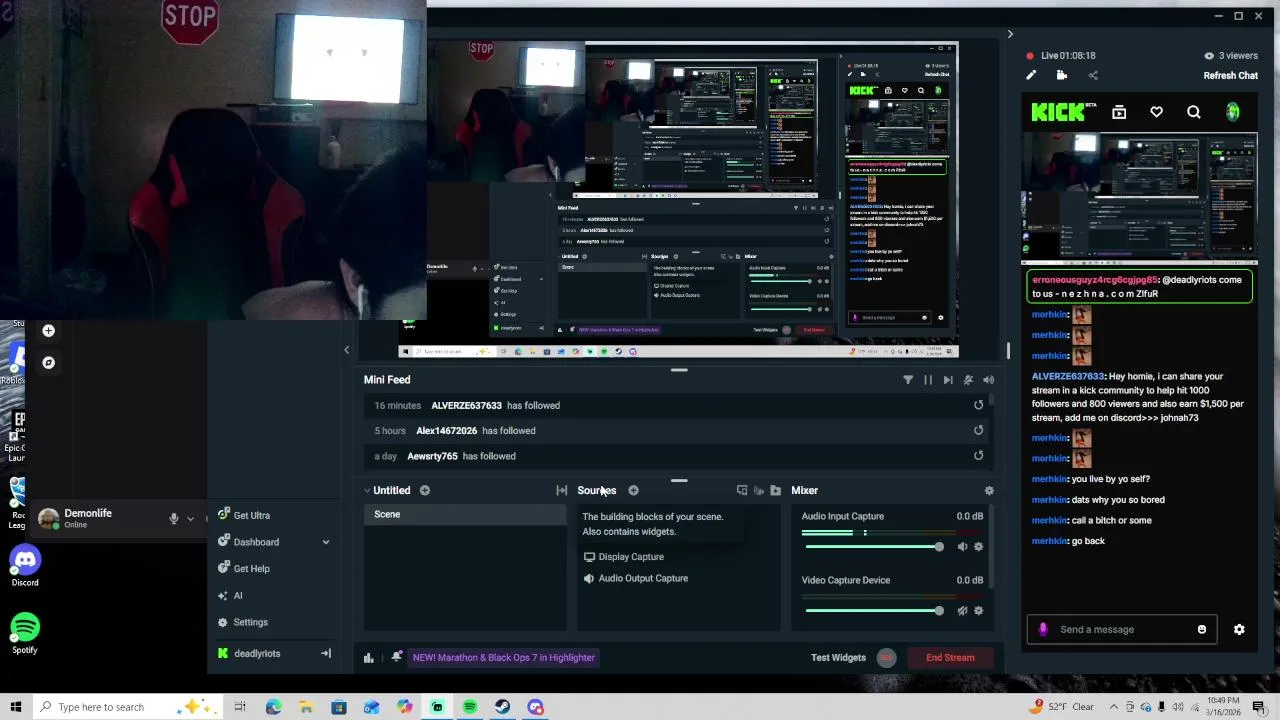Expand Discord microphone options dropdown
This screenshot has width=1280, height=720.
point(190,519)
